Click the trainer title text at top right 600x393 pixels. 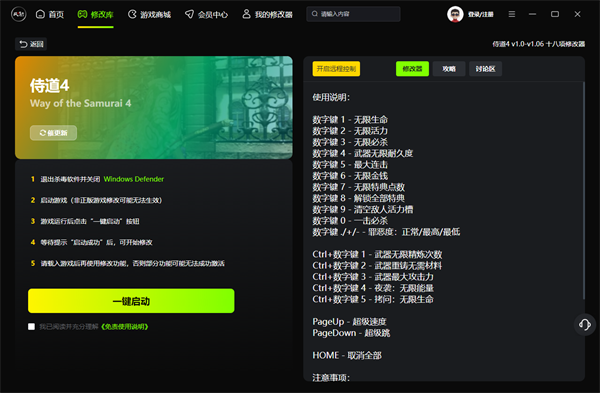coord(538,44)
